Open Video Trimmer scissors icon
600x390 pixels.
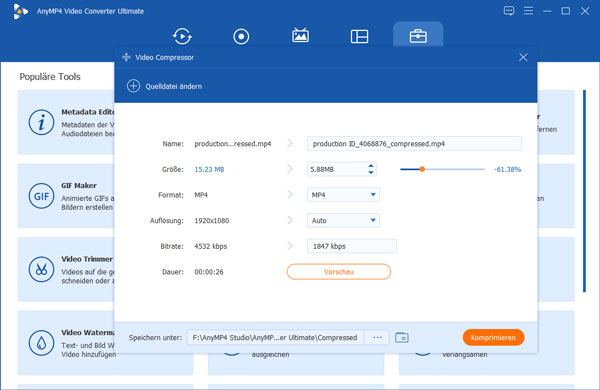41,269
